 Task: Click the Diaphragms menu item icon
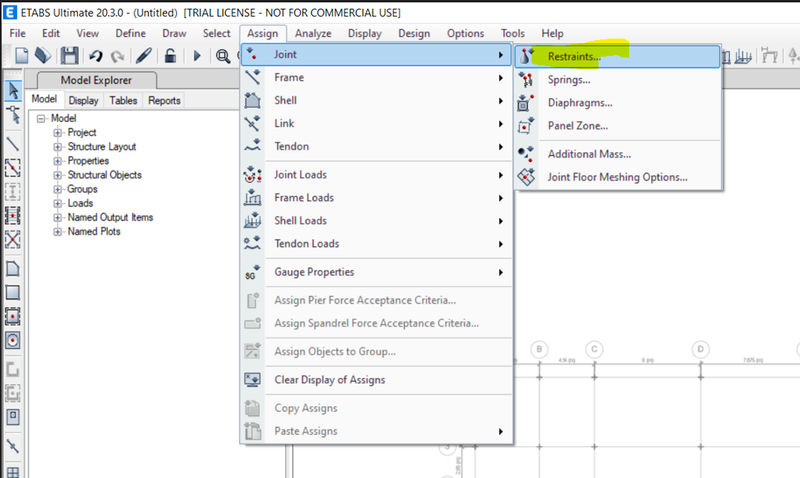tap(526, 103)
